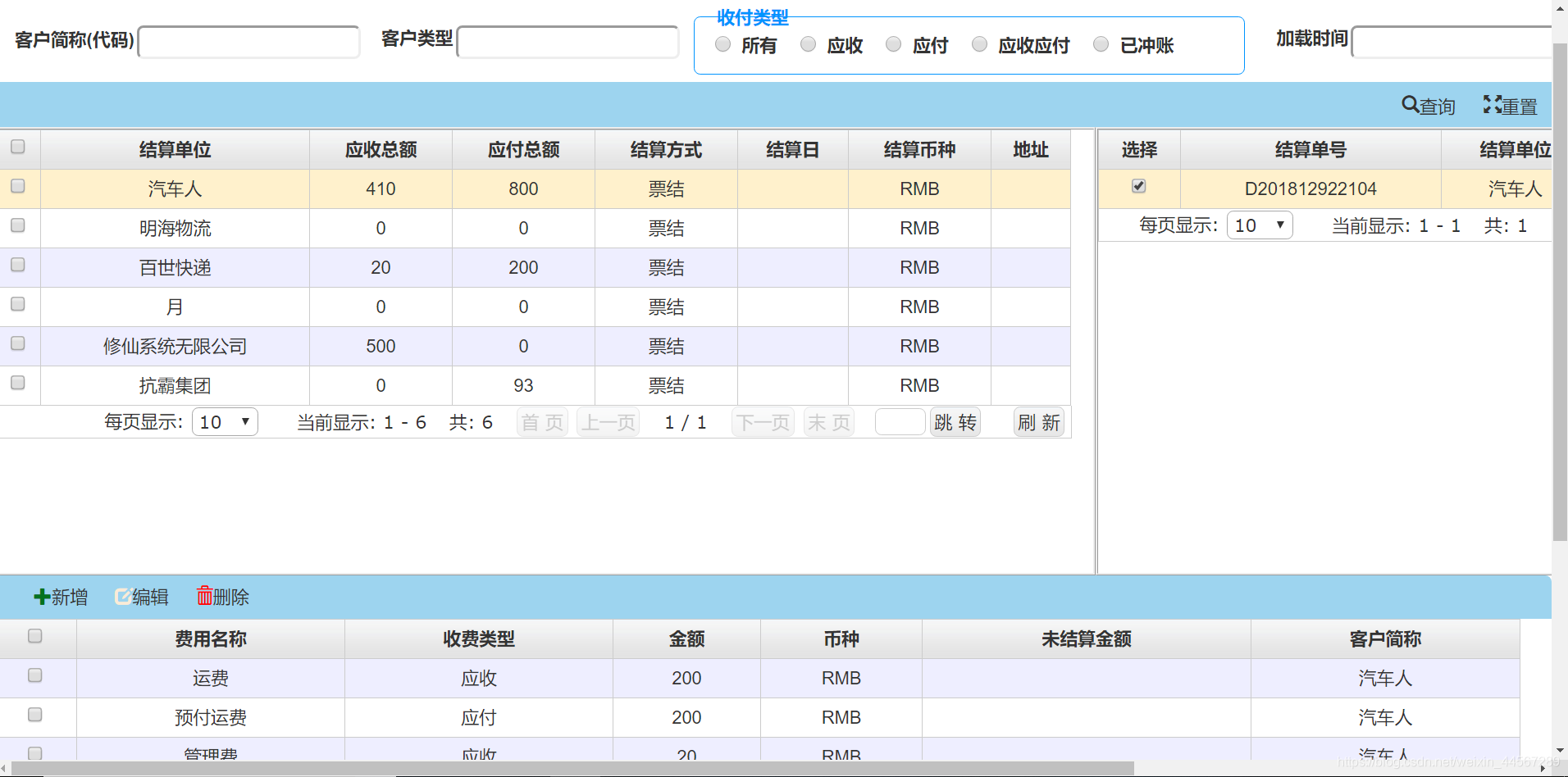Toggle select-all checkbox in 费用名称 table header
This screenshot has width=1568, height=777.
coord(35,636)
